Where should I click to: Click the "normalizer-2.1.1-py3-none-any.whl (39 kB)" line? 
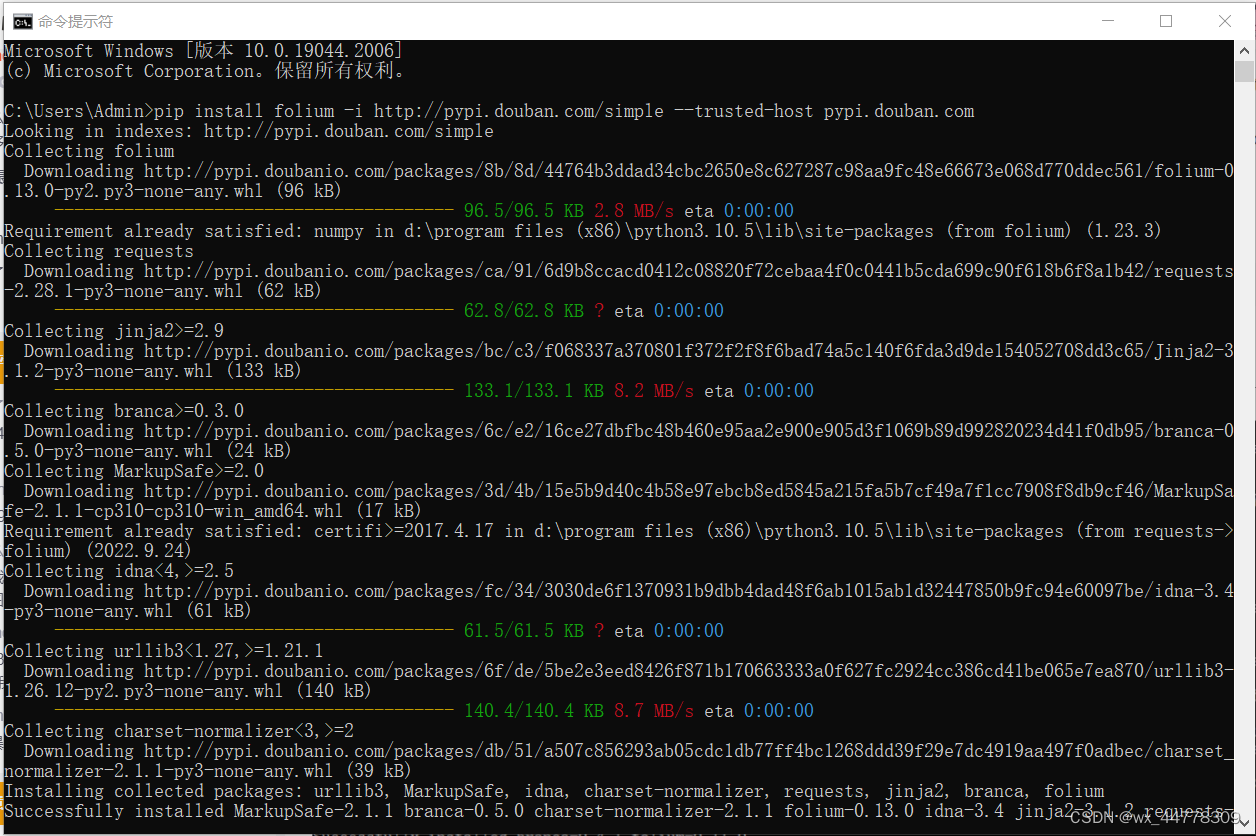(x=208, y=771)
